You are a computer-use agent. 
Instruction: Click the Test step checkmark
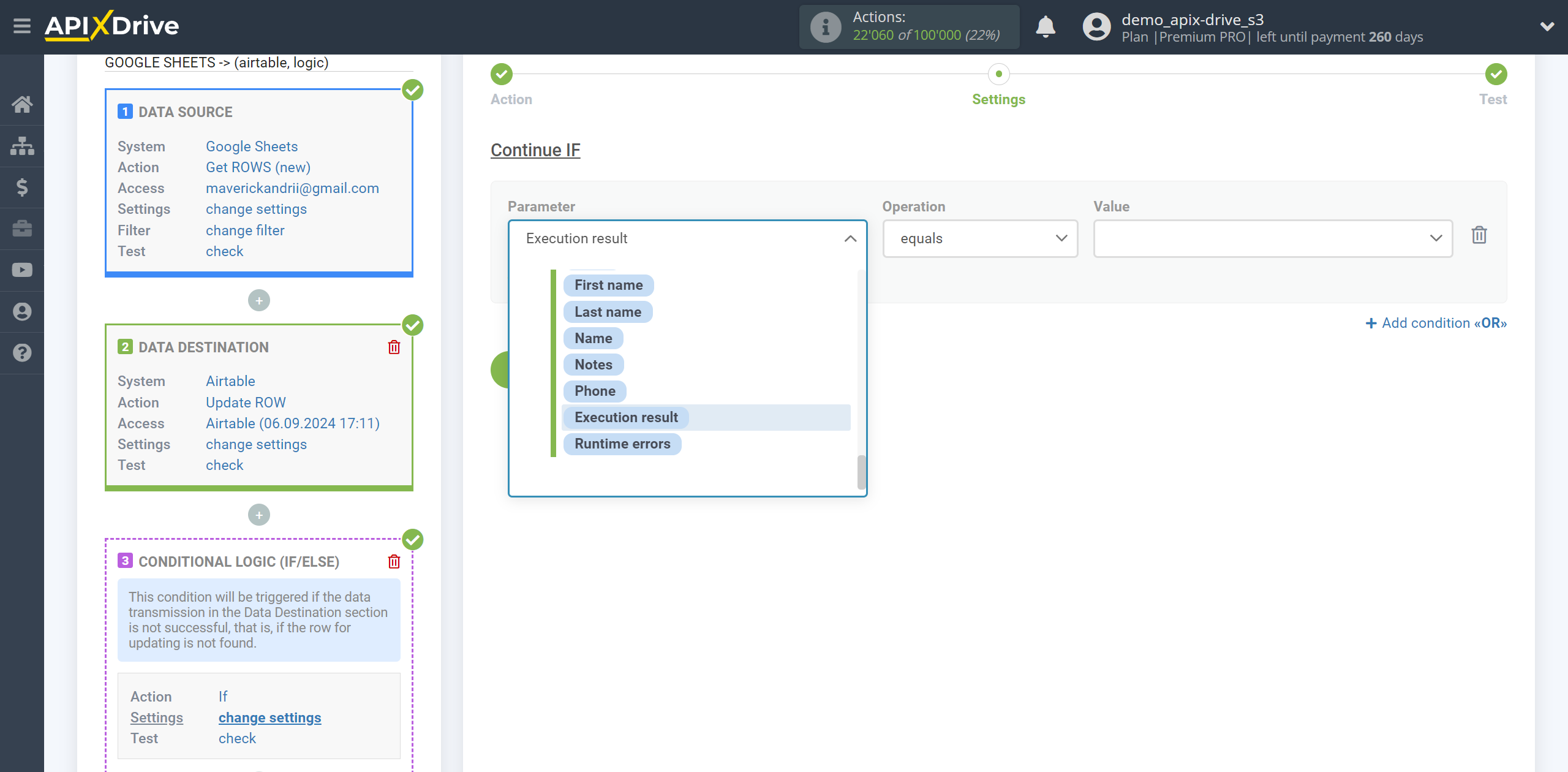point(1496,74)
